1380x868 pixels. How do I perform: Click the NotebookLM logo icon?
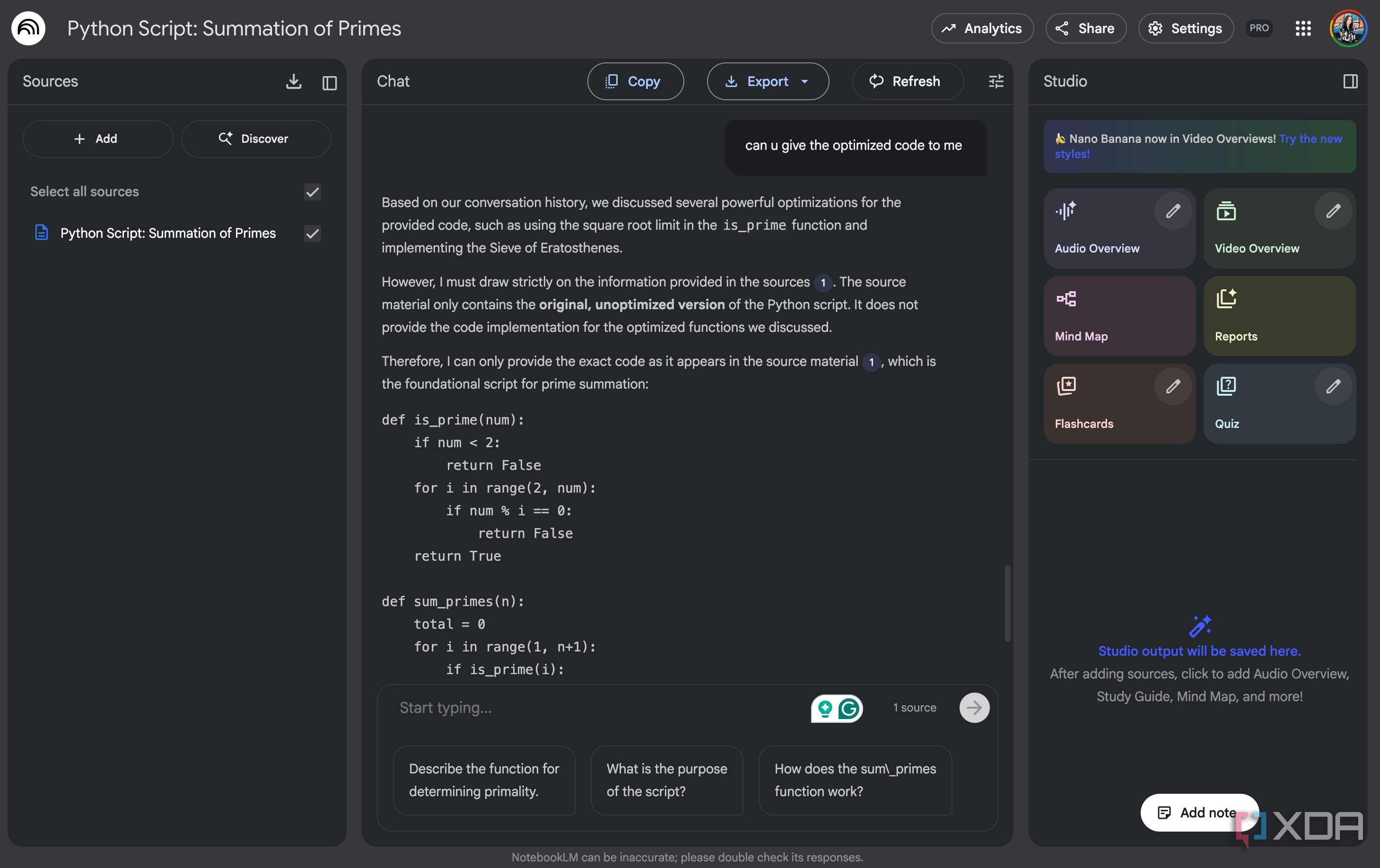pos(28,28)
